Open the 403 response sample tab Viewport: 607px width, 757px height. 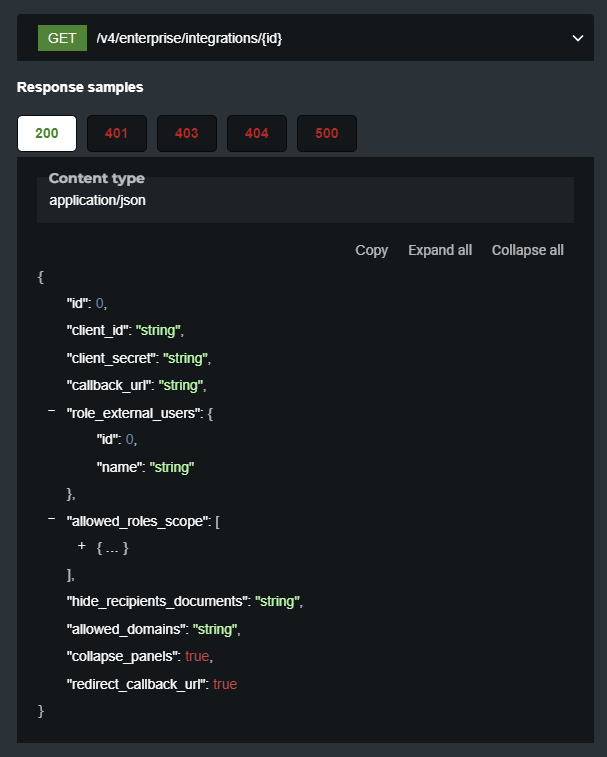coord(187,133)
